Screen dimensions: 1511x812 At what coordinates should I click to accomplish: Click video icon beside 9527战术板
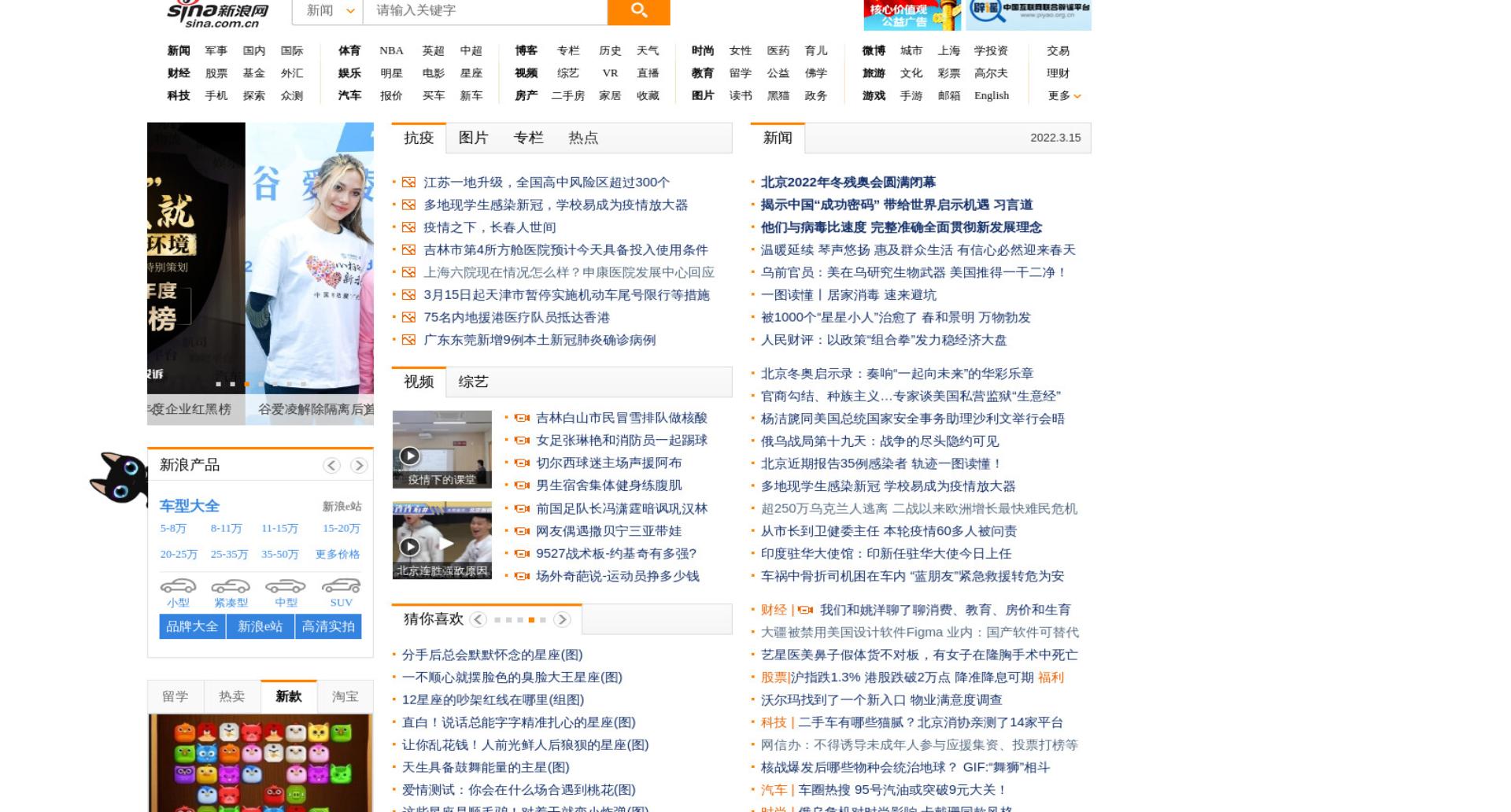[x=521, y=554]
